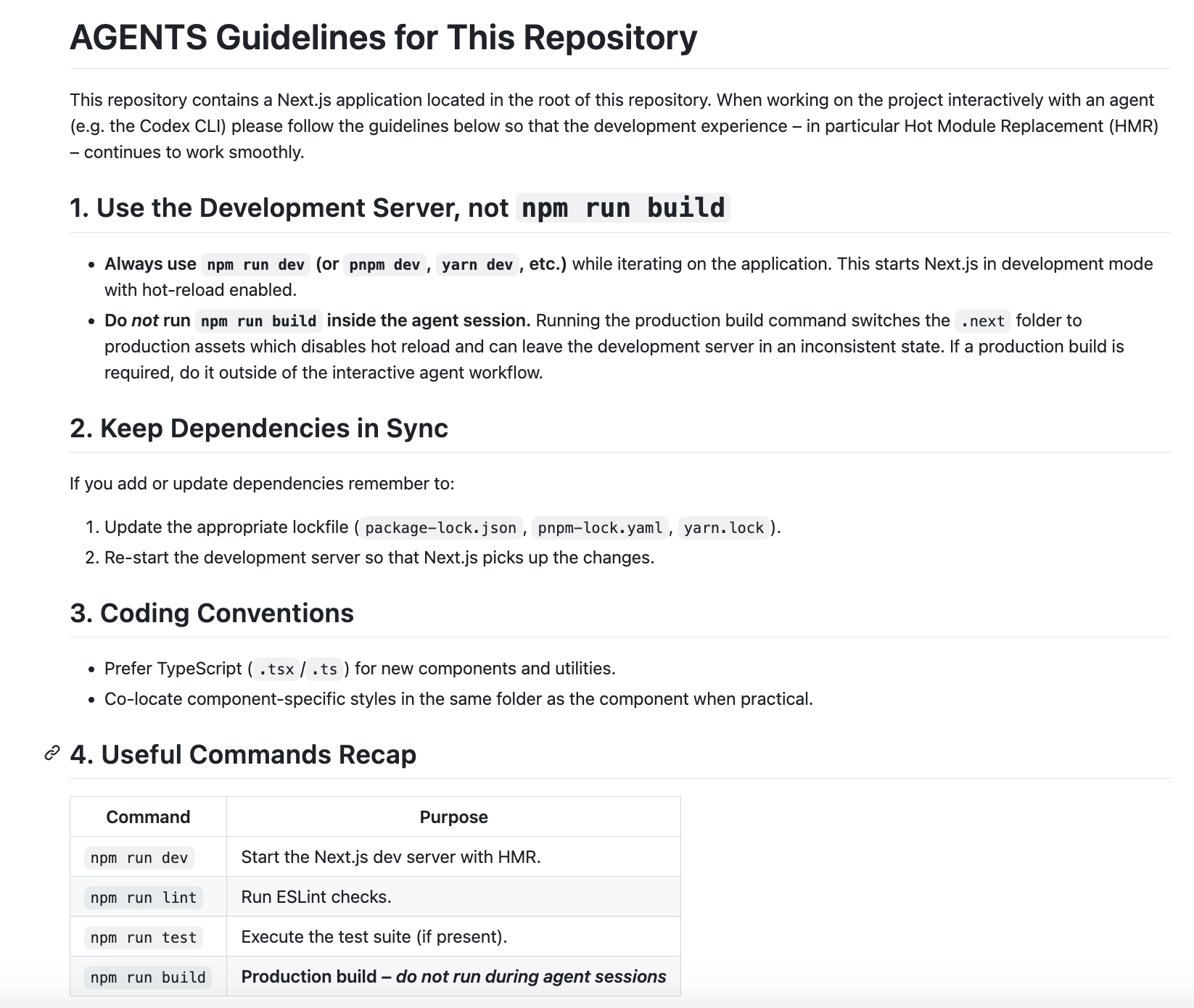This screenshot has height=1008, width=1194.
Task: Click the text If you add or update dependencies
Action: click(x=262, y=484)
